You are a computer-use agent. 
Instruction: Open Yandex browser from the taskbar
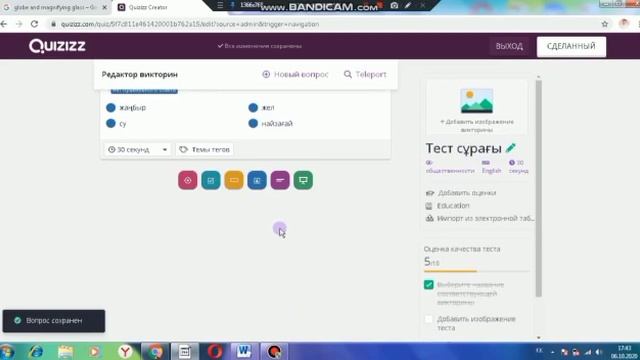(x=125, y=351)
